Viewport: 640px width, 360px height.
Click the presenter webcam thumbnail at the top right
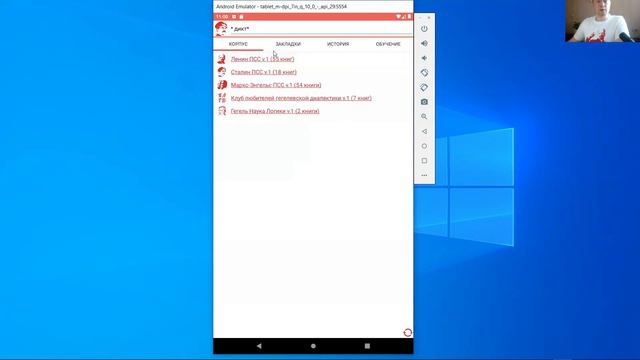[602, 21]
